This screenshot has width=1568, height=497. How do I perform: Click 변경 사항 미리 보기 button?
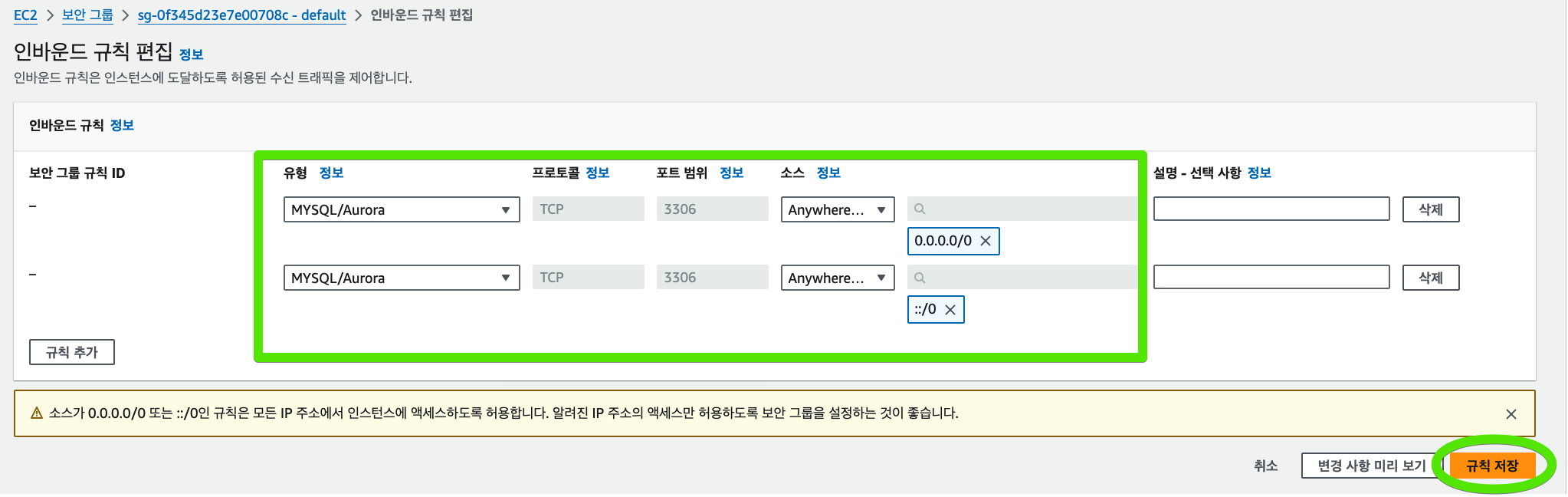point(1371,466)
